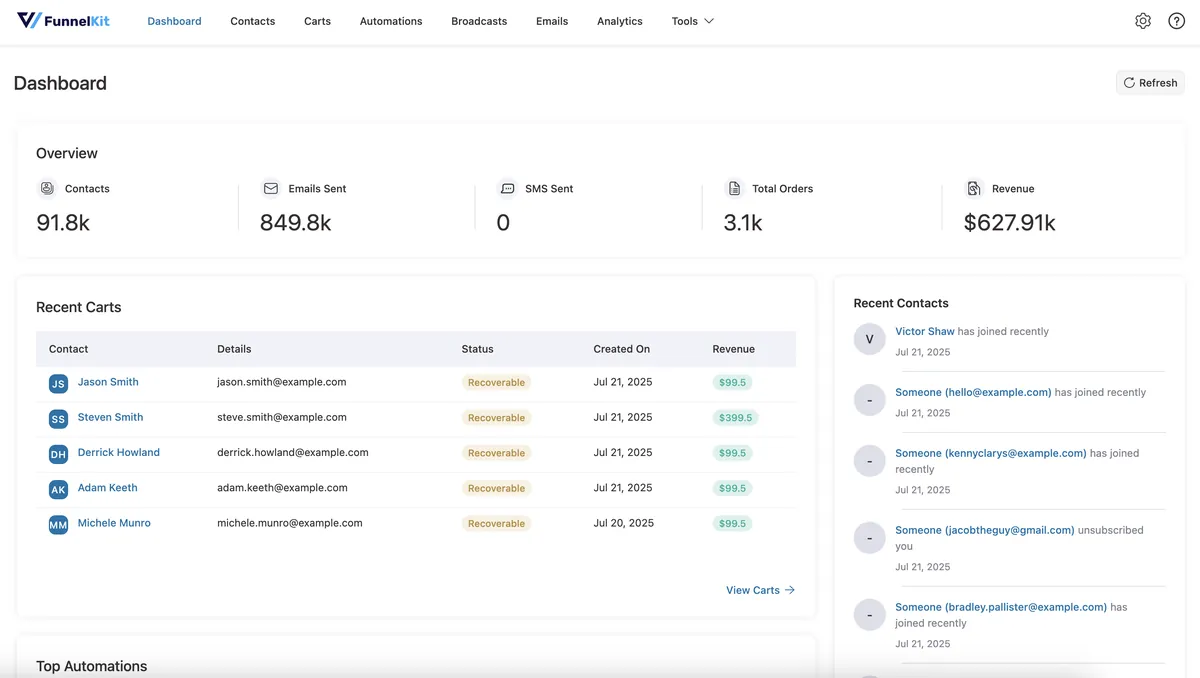Follow the View Carts link
The height and width of the screenshot is (678, 1200).
click(760, 590)
